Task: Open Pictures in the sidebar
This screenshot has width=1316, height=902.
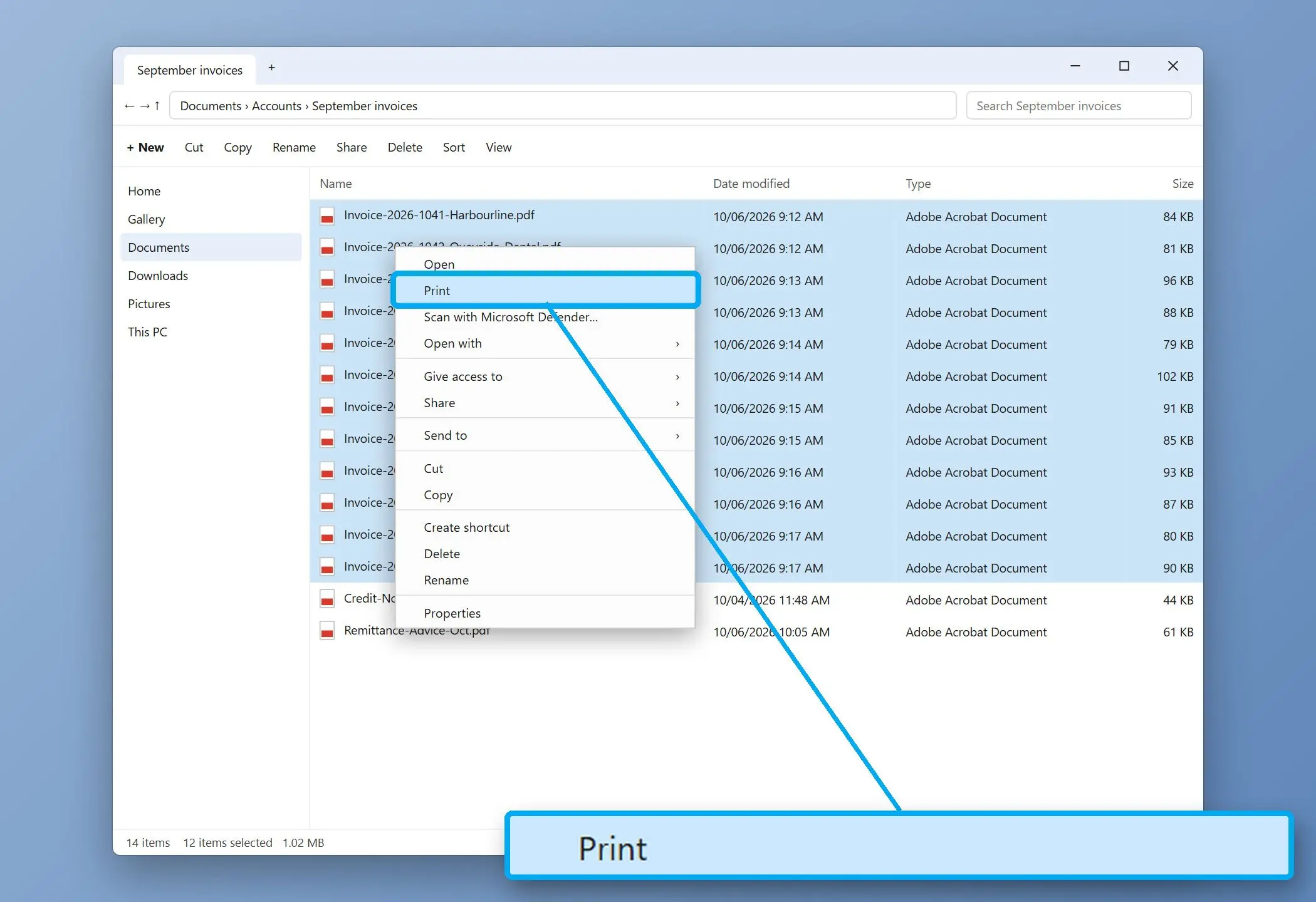Action: [211, 304]
